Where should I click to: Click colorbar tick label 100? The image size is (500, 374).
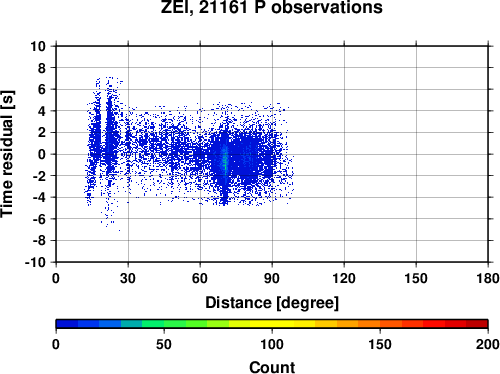pyautogui.click(x=272, y=344)
